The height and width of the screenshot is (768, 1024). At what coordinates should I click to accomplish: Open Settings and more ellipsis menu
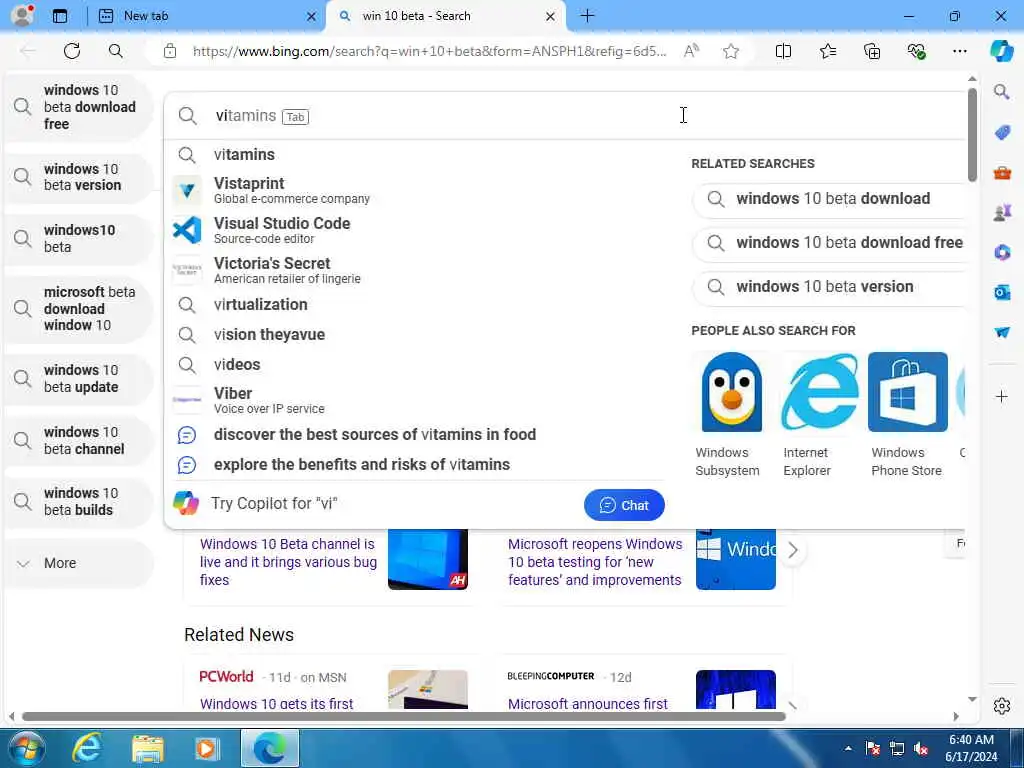pos(959,51)
